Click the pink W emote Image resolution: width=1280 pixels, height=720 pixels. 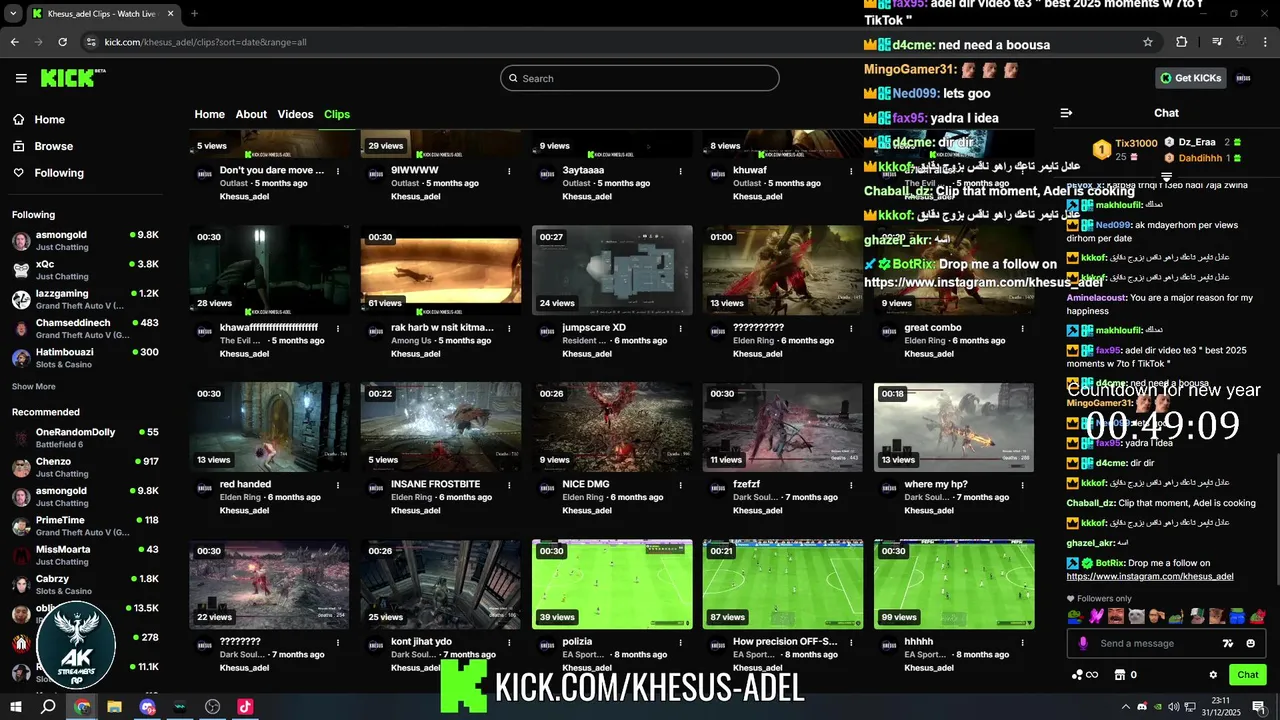1096,616
